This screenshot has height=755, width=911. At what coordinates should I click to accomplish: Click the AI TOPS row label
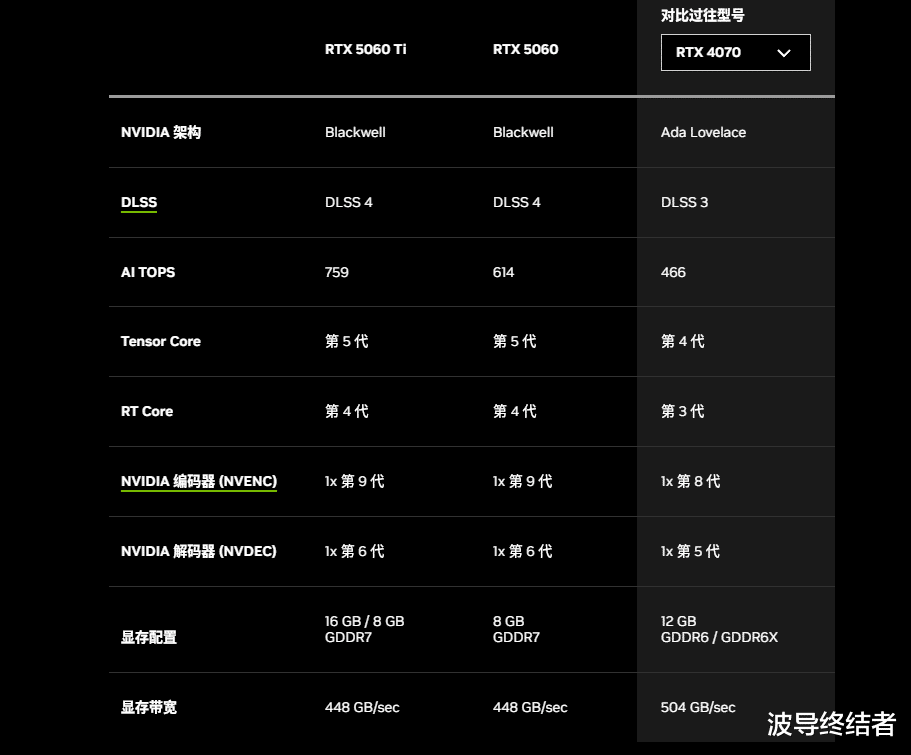click(x=148, y=272)
